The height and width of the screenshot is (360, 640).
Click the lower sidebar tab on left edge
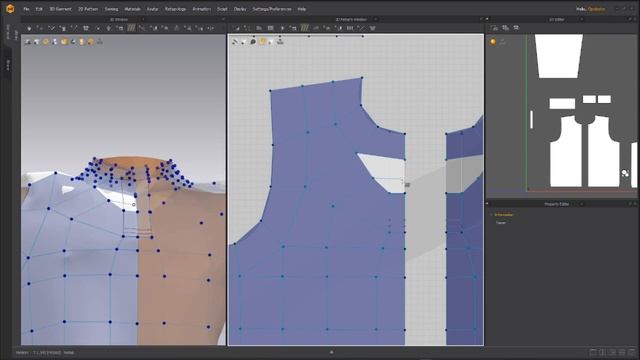(7, 65)
